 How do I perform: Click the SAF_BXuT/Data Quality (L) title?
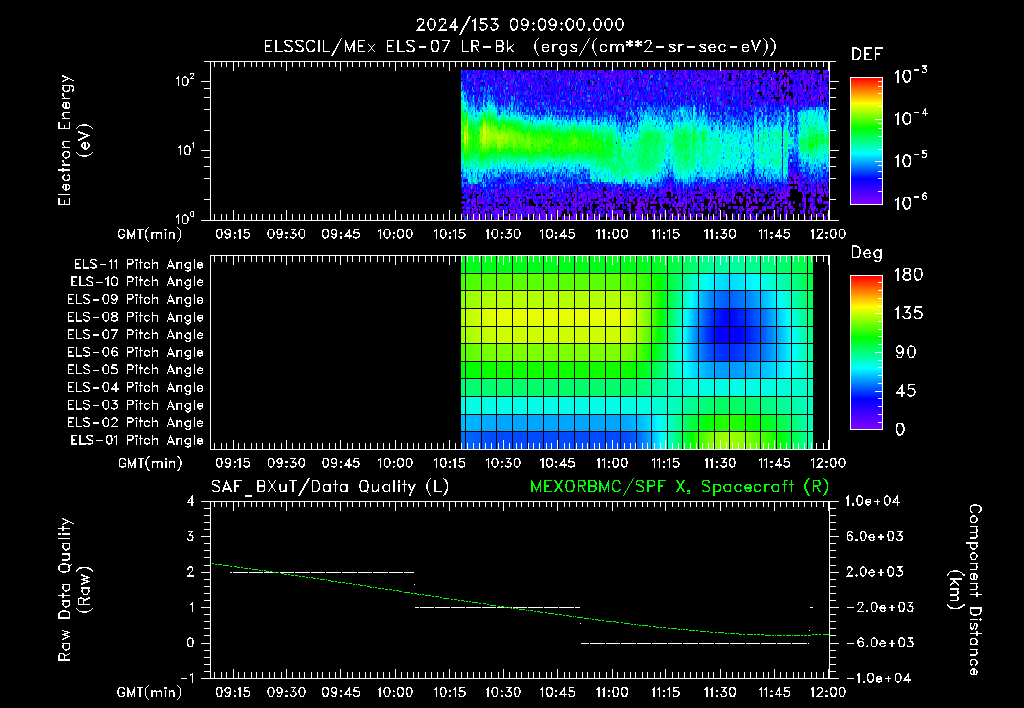[330, 487]
